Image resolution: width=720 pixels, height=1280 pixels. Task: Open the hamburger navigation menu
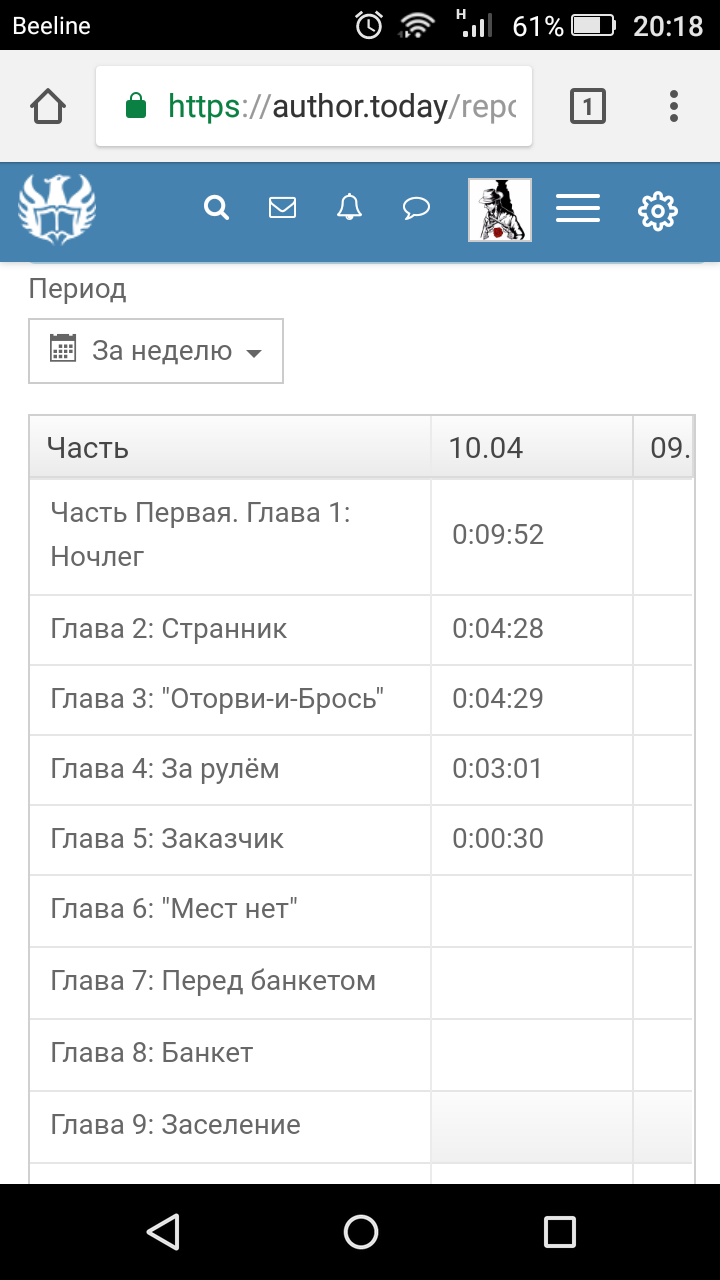click(x=578, y=209)
